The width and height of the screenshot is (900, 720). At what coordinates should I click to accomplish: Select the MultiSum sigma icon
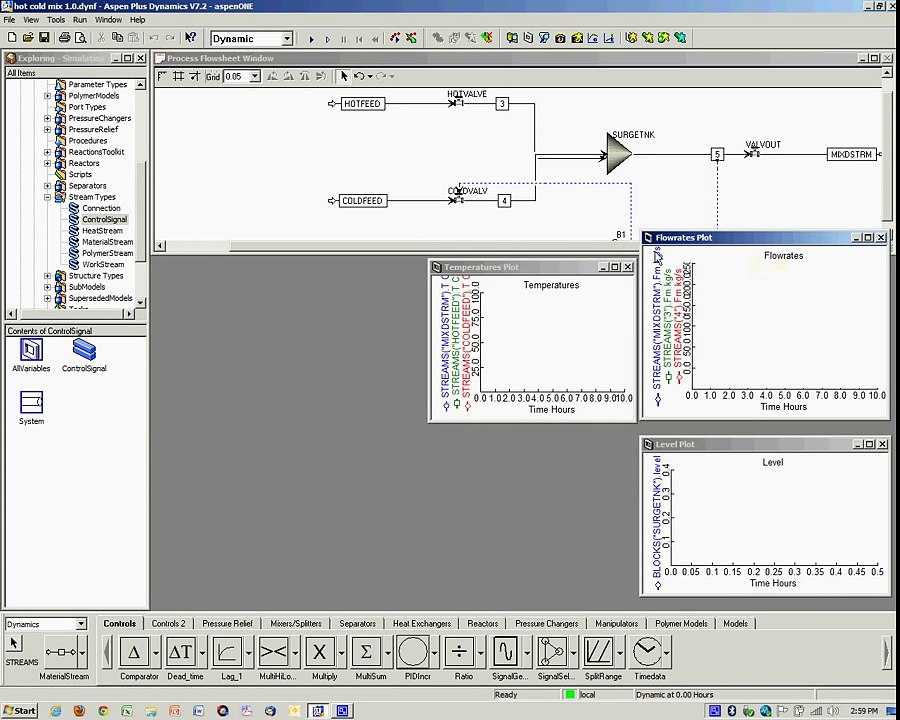366,652
